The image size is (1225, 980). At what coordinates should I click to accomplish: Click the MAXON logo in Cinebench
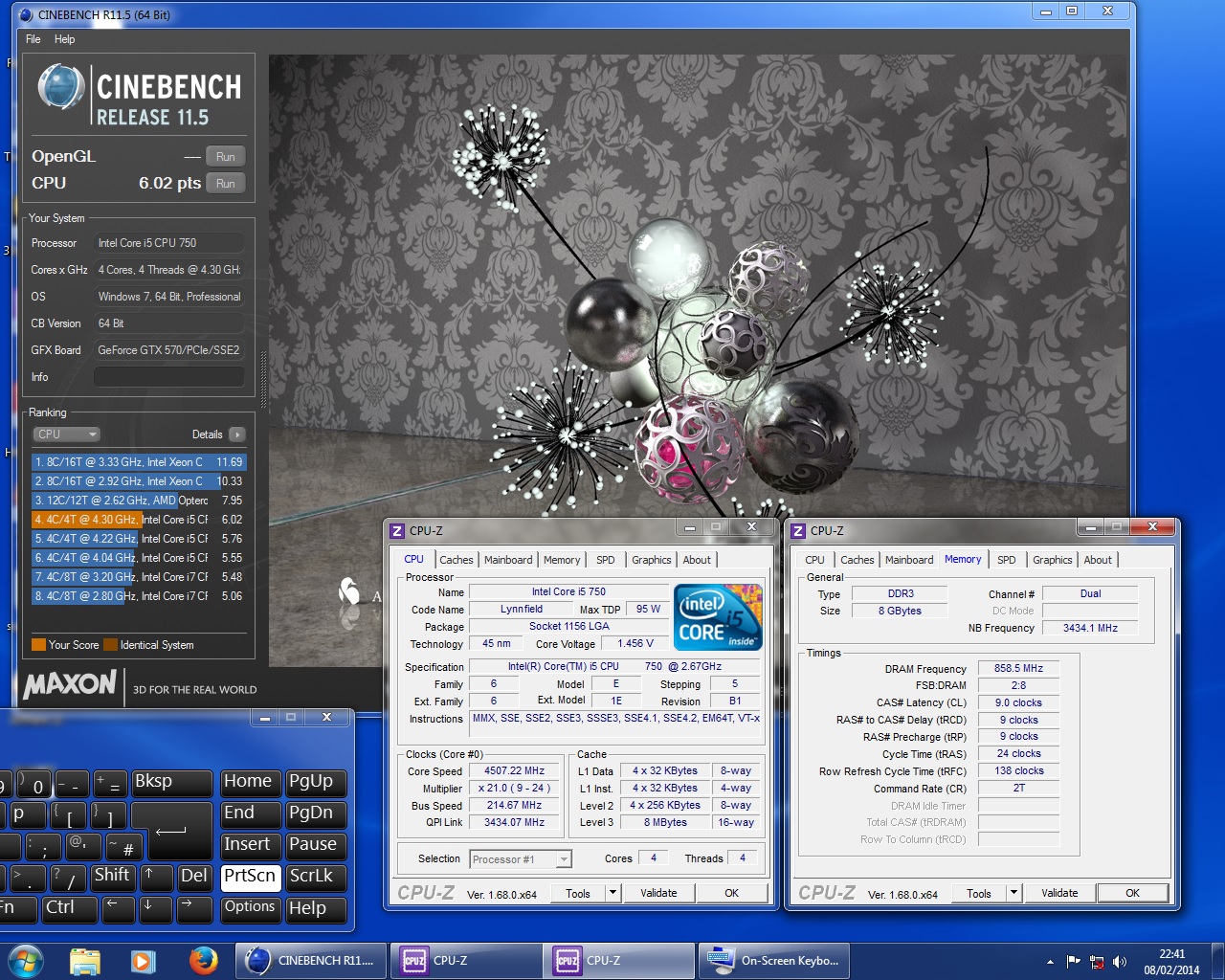70,684
